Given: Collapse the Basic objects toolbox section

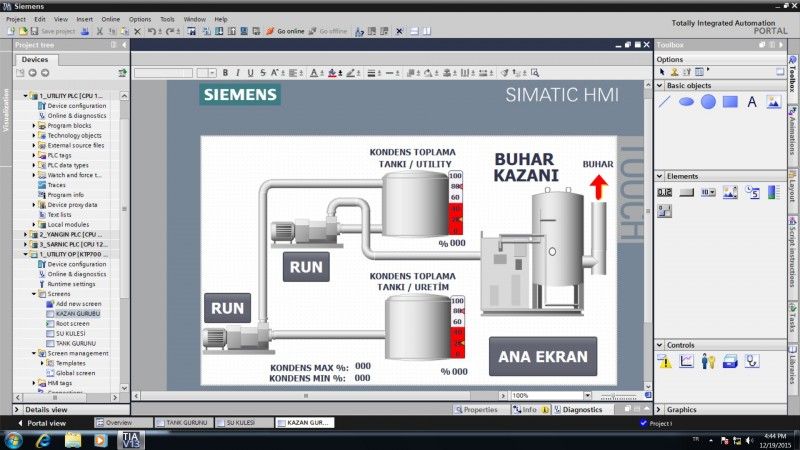Looking at the screenshot, I should pos(660,85).
